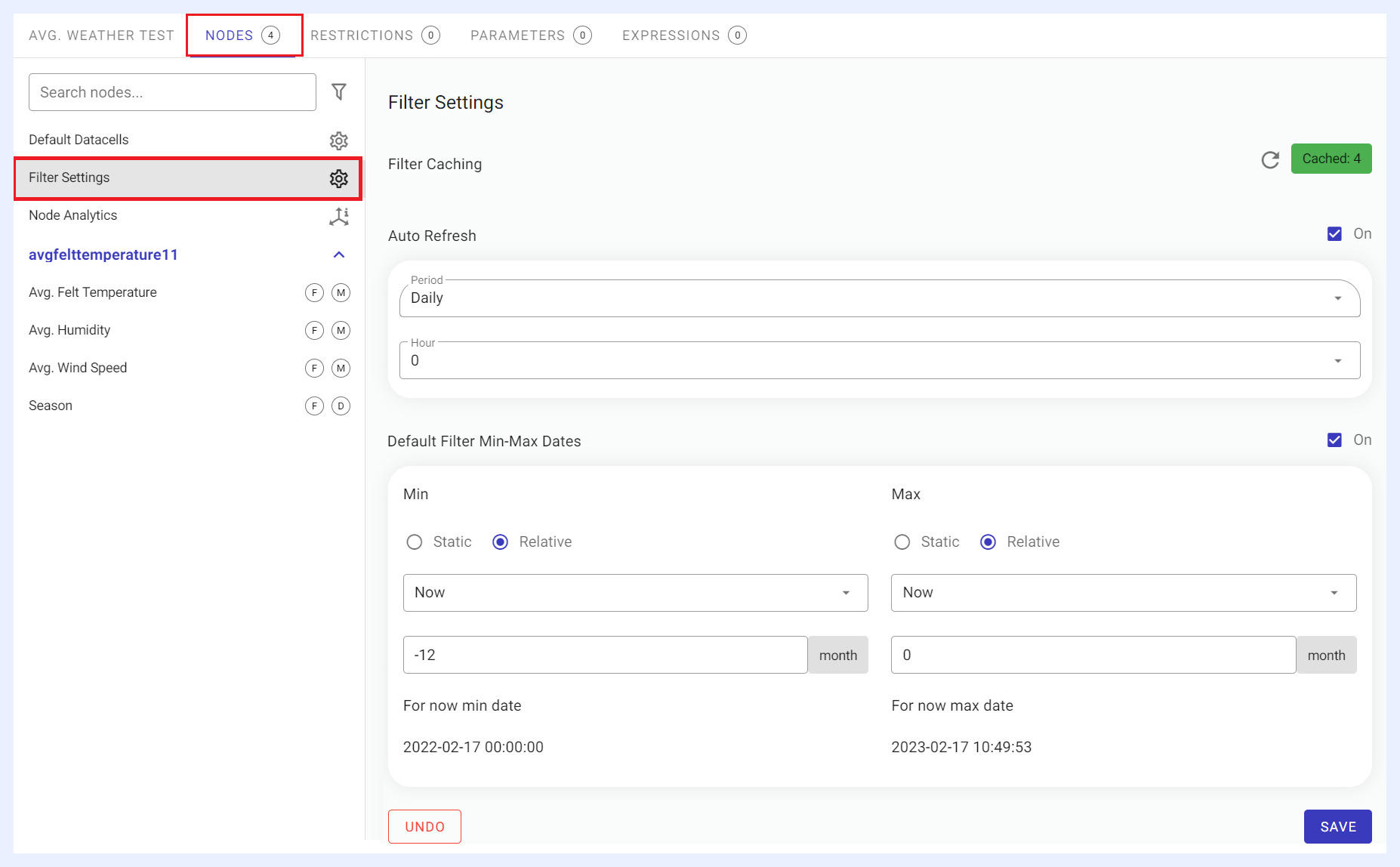This screenshot has width=1400, height=867.
Task: Click the F badge for Avg. Wind Speed
Action: (x=314, y=368)
